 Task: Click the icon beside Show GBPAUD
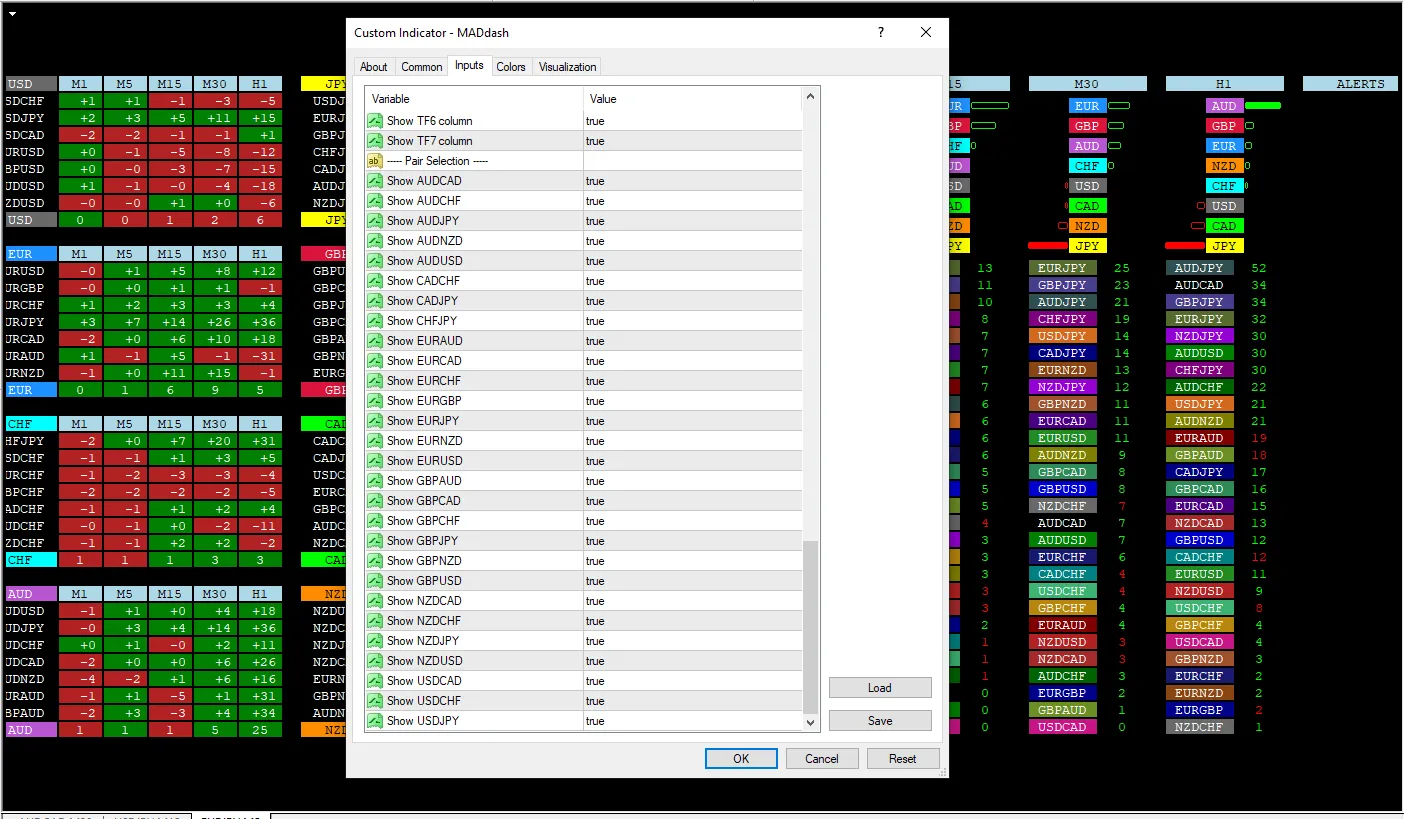tap(375, 481)
